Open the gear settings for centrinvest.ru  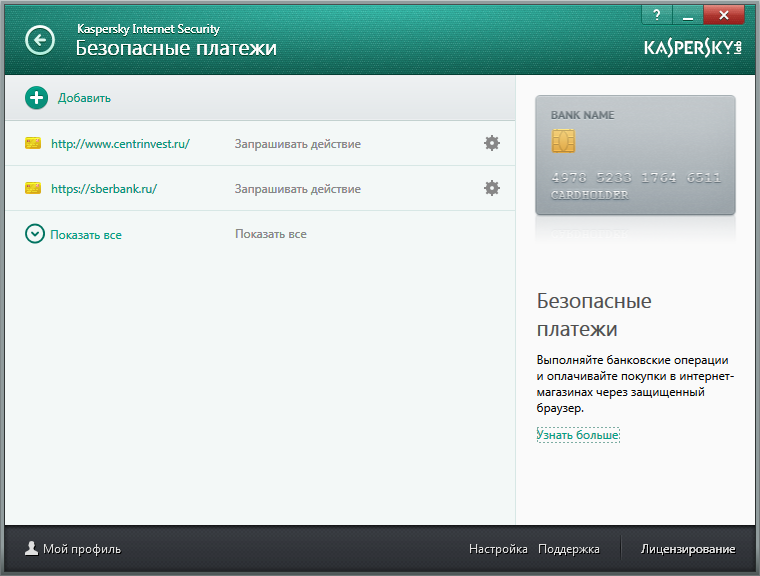click(x=492, y=143)
